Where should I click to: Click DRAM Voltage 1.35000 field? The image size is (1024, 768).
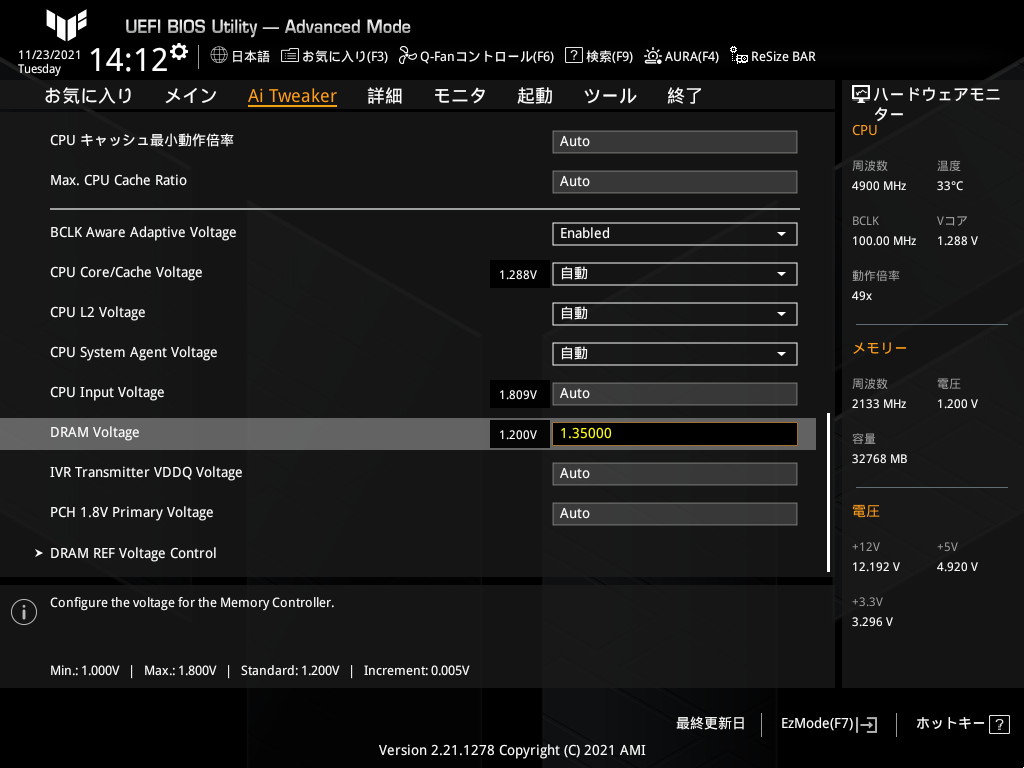tap(675, 434)
